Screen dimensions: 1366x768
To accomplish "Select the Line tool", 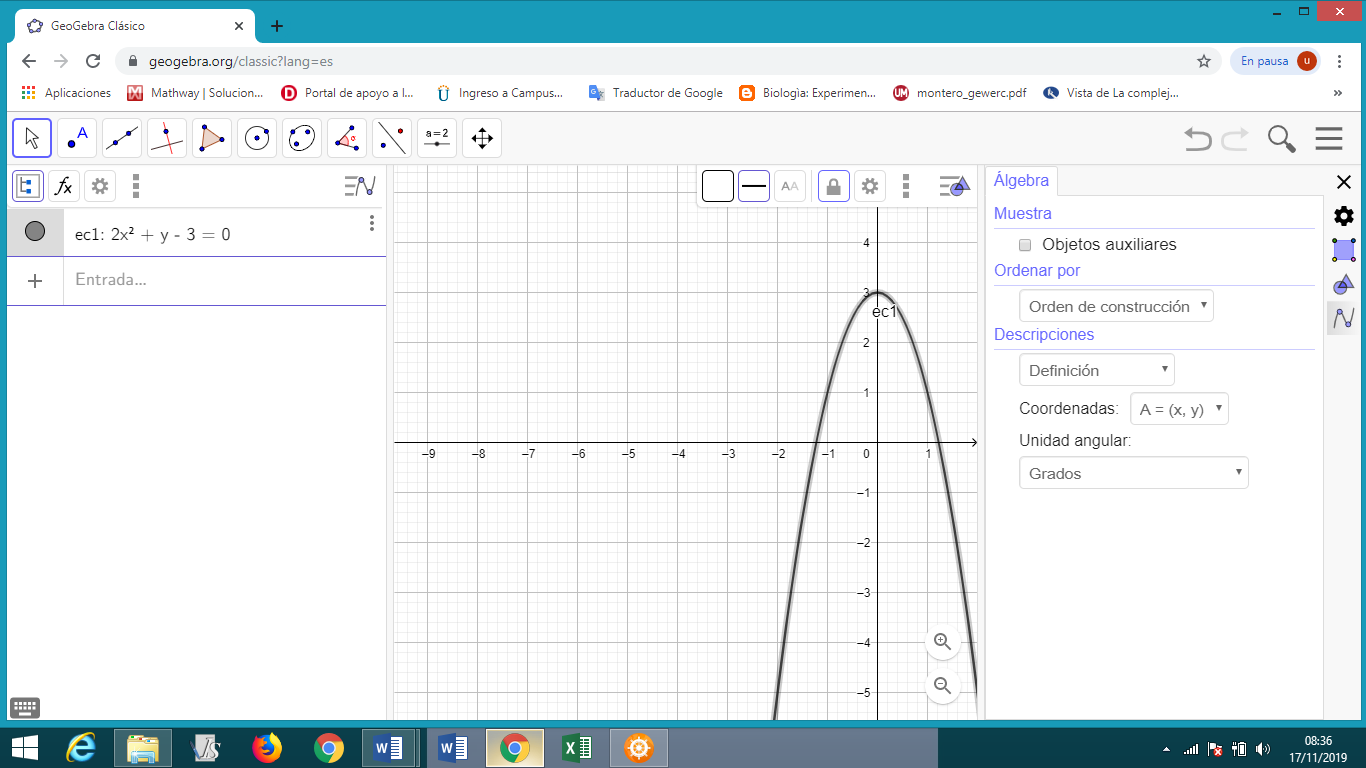I will coord(121,138).
